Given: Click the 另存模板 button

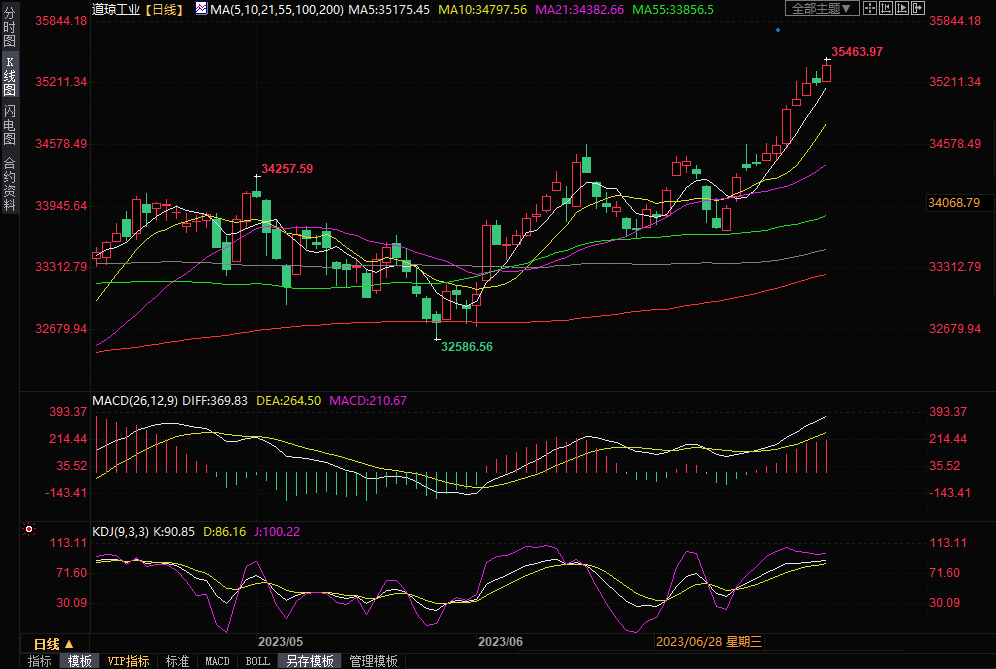Looking at the screenshot, I should pyautogui.click(x=308, y=661).
